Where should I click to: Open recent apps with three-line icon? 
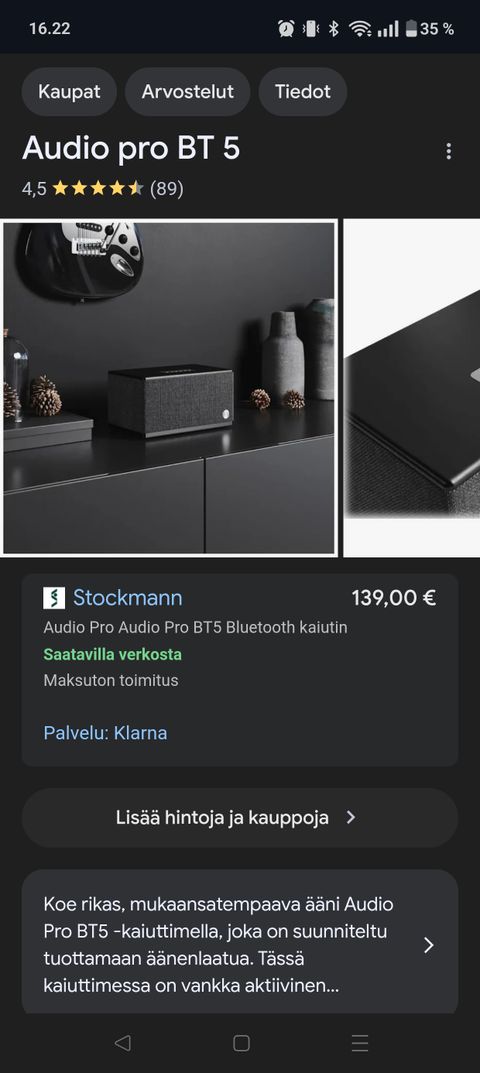click(x=359, y=1042)
